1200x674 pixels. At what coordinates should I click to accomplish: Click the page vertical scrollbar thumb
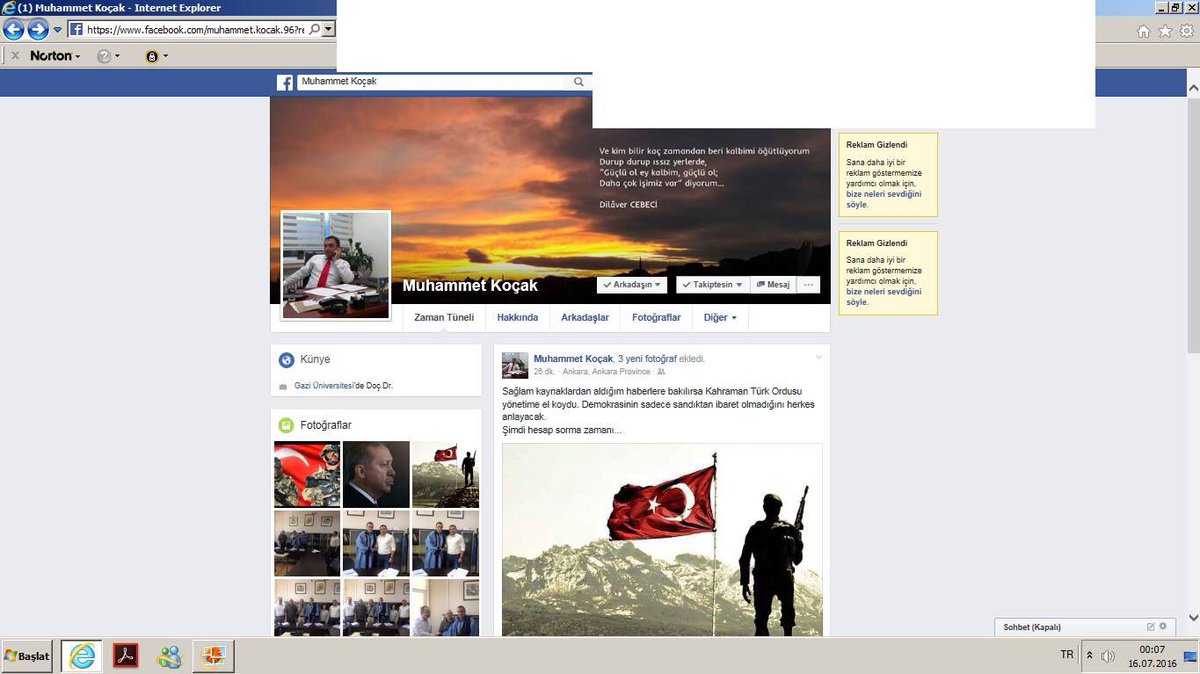click(x=1193, y=225)
